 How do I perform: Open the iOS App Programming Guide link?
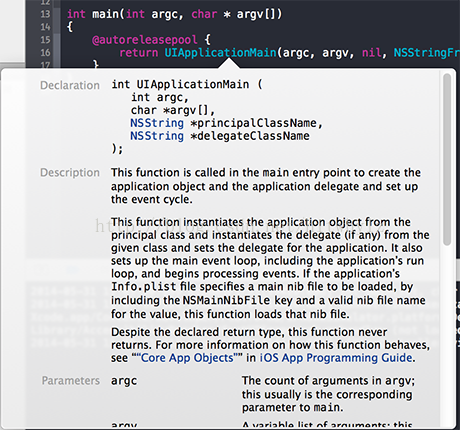pos(336,358)
